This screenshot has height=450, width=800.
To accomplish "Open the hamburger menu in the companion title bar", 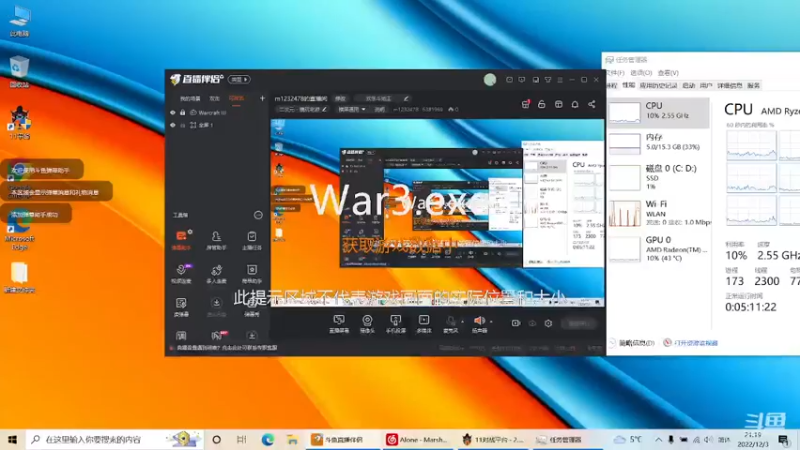I will [x=560, y=80].
